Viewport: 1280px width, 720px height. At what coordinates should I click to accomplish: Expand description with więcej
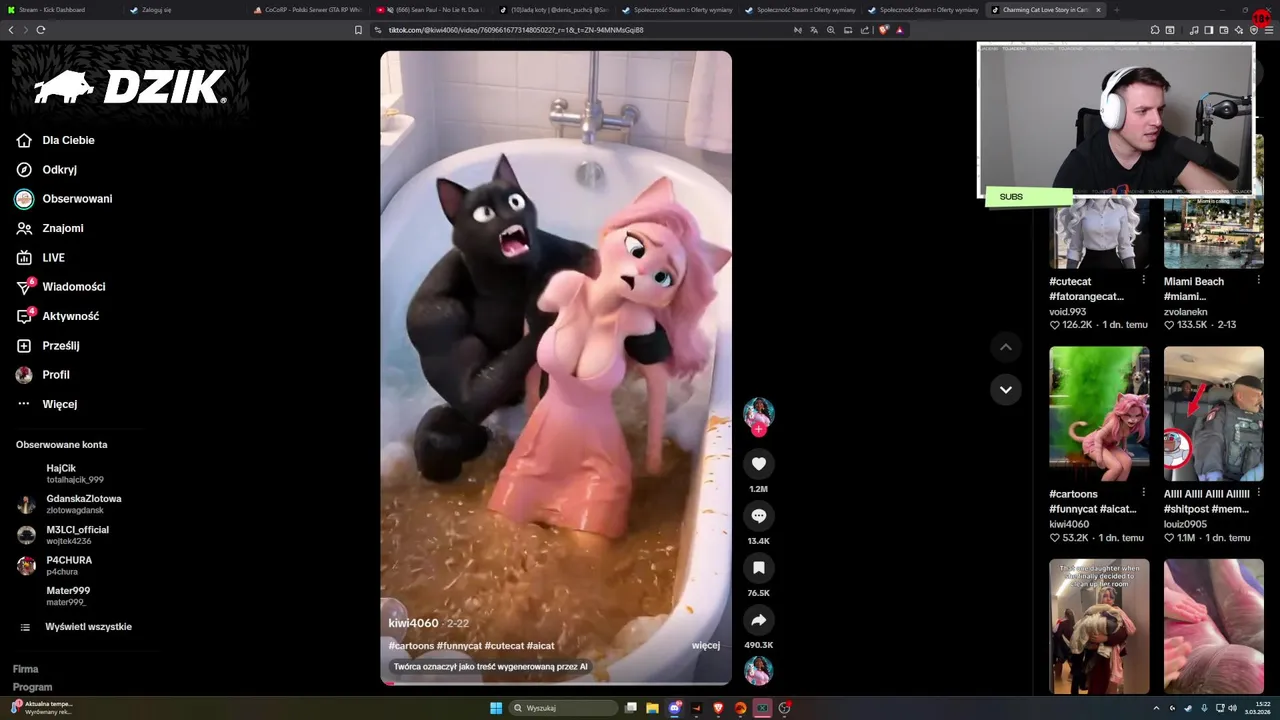click(706, 646)
